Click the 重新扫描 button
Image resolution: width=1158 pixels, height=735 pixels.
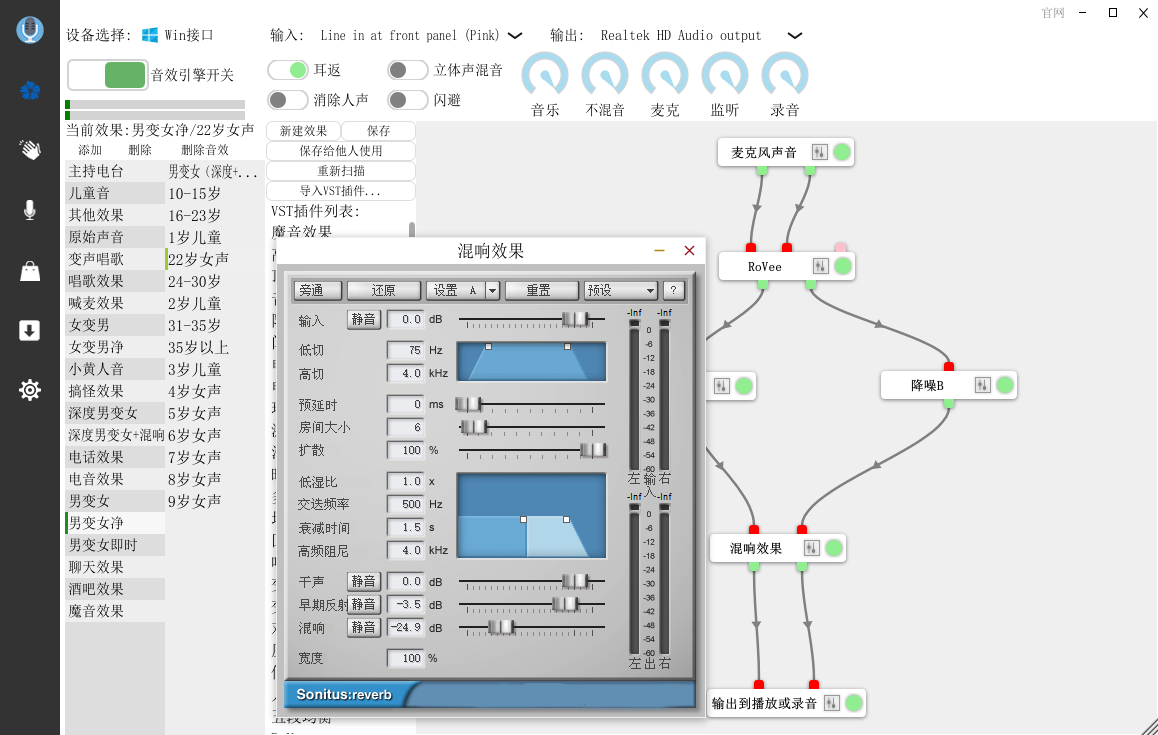[x=340, y=171]
